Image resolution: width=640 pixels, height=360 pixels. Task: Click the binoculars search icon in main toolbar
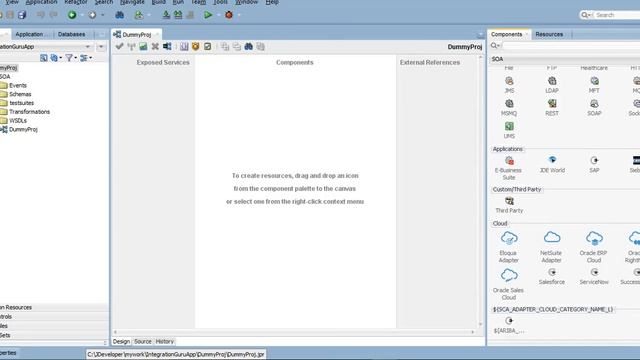[x=119, y=15]
